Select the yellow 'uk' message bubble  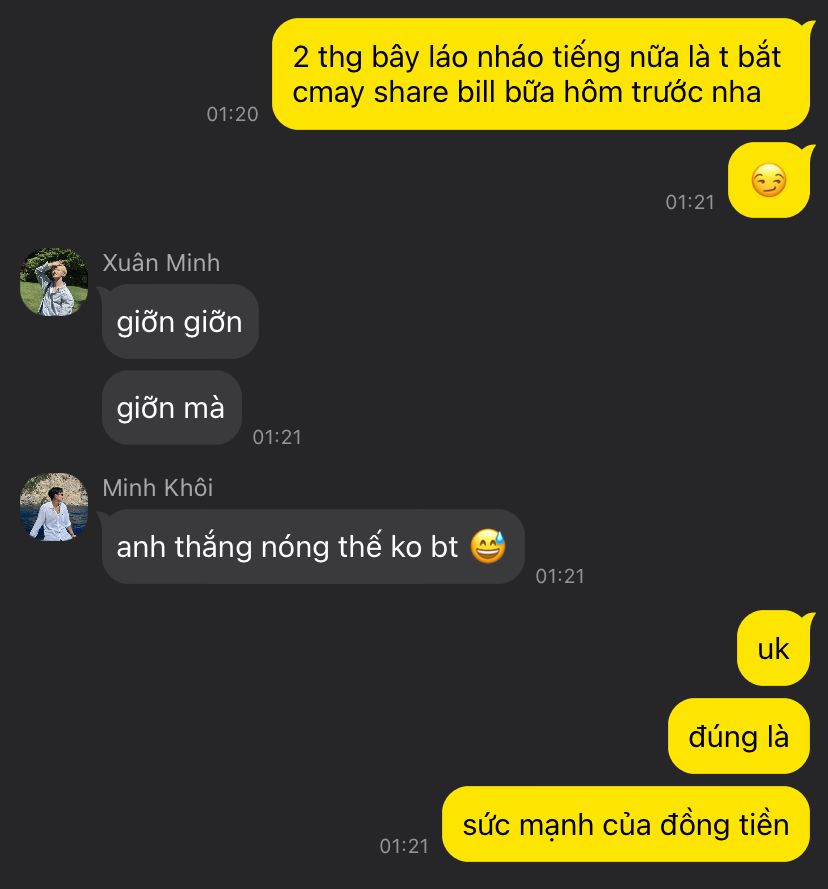click(x=774, y=648)
